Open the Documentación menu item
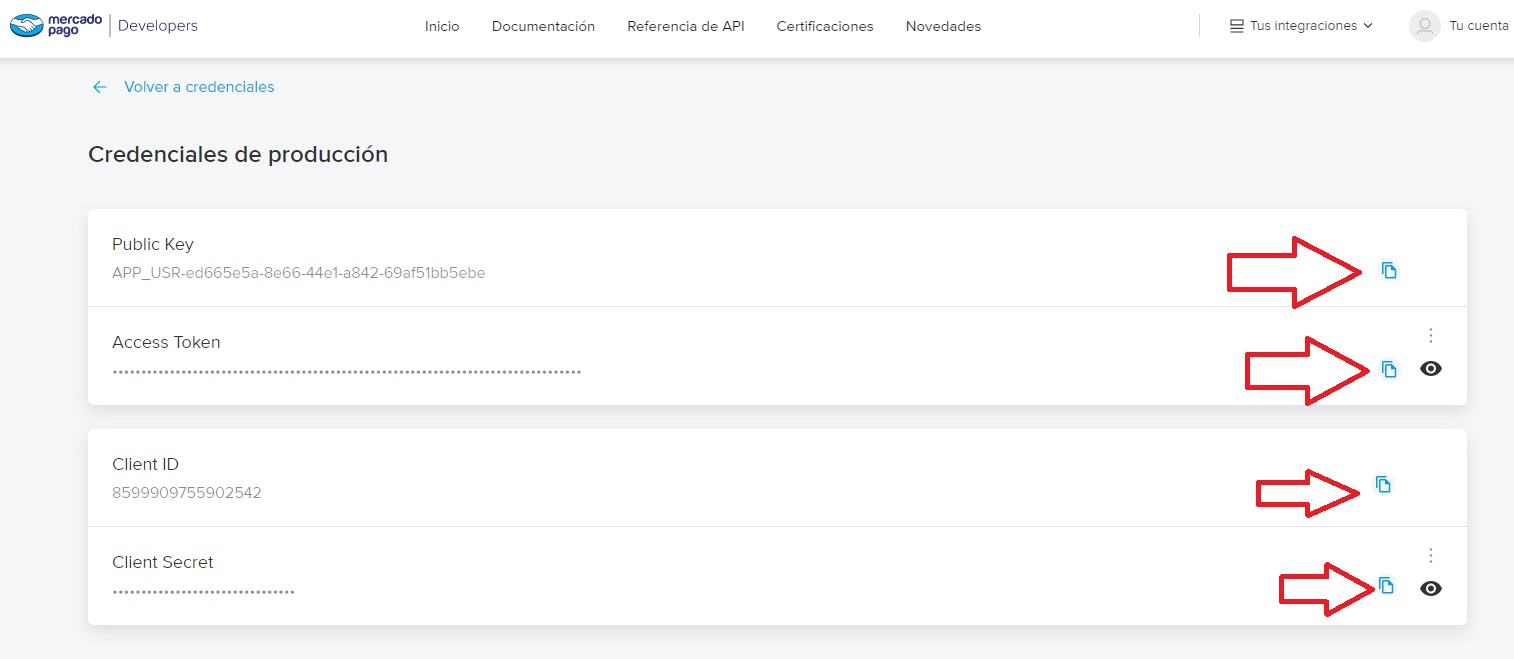 coord(543,26)
